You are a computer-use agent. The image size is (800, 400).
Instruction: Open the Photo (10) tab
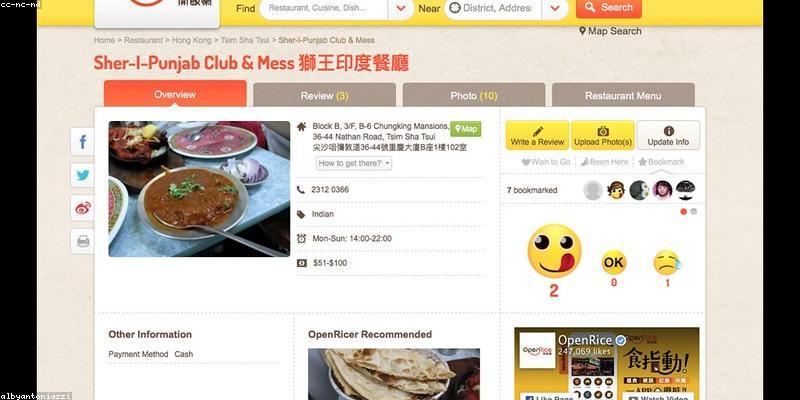point(474,95)
